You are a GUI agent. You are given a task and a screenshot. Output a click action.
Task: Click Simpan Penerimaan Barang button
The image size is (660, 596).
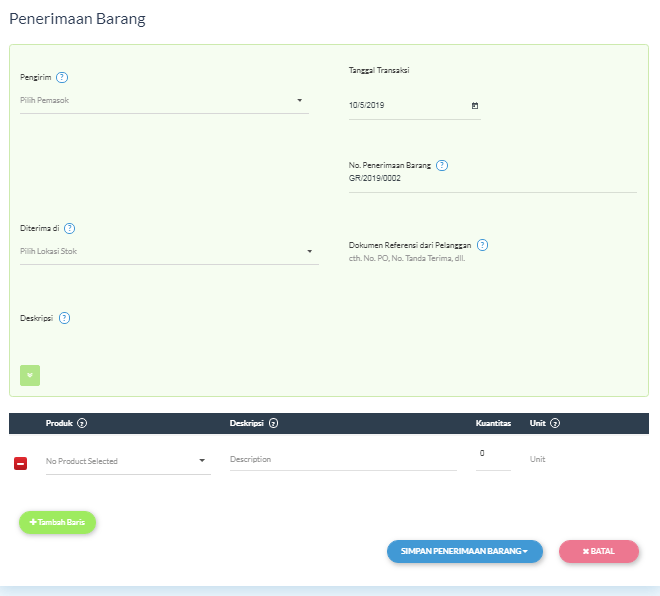click(465, 551)
